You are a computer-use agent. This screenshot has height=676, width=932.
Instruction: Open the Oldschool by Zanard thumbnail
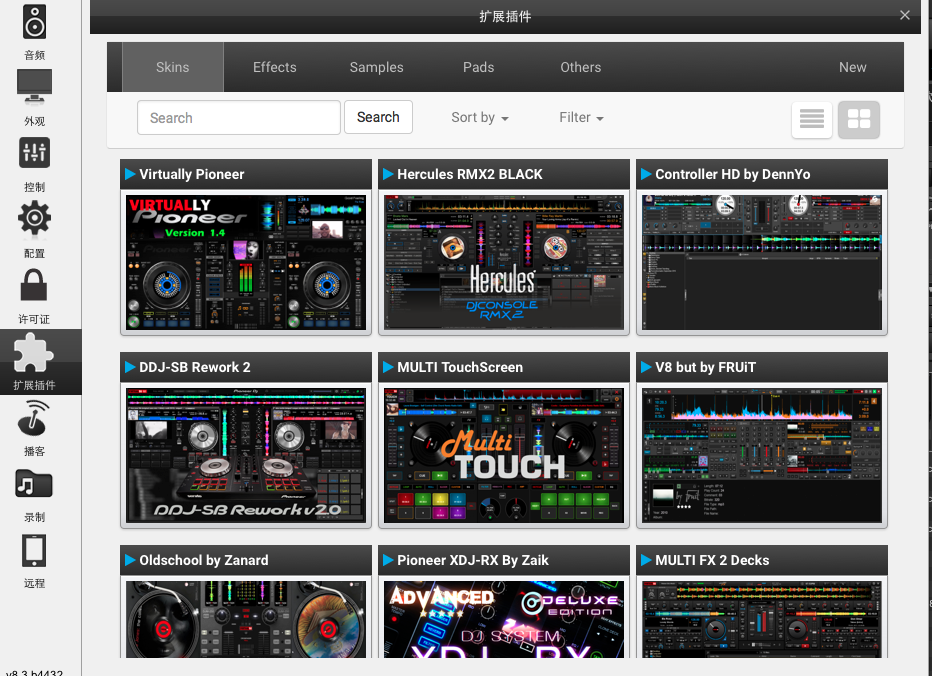coord(246,619)
